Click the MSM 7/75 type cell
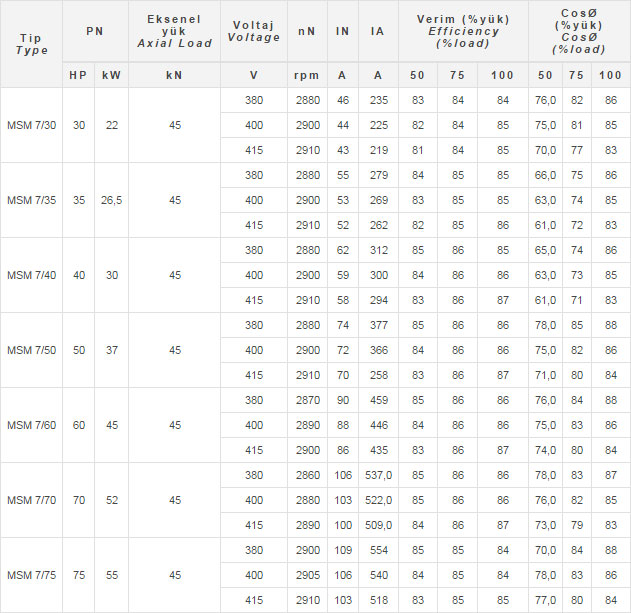This screenshot has width=631, height=613. tap(31, 575)
